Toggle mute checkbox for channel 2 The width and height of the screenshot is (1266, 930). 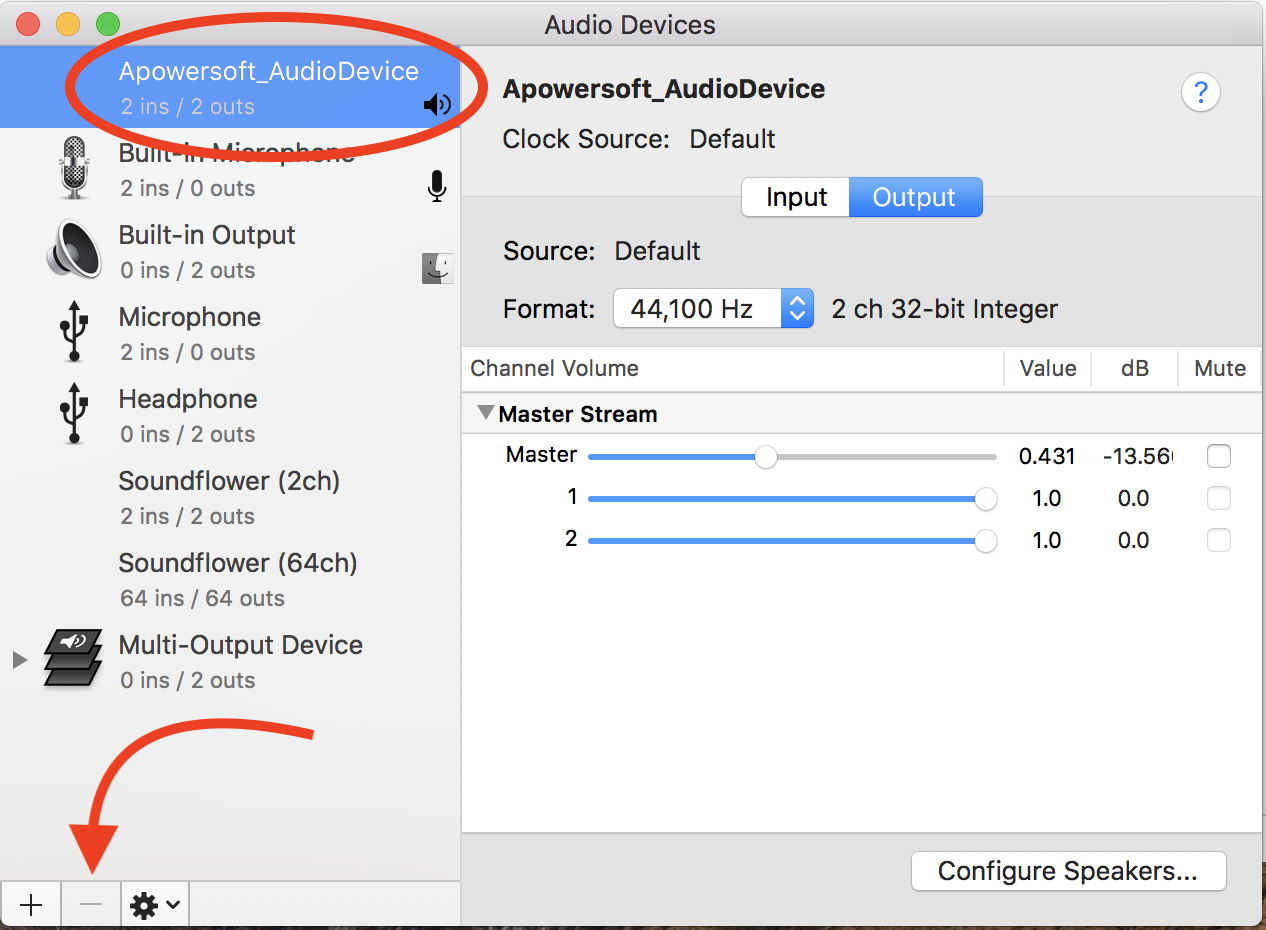click(1219, 540)
